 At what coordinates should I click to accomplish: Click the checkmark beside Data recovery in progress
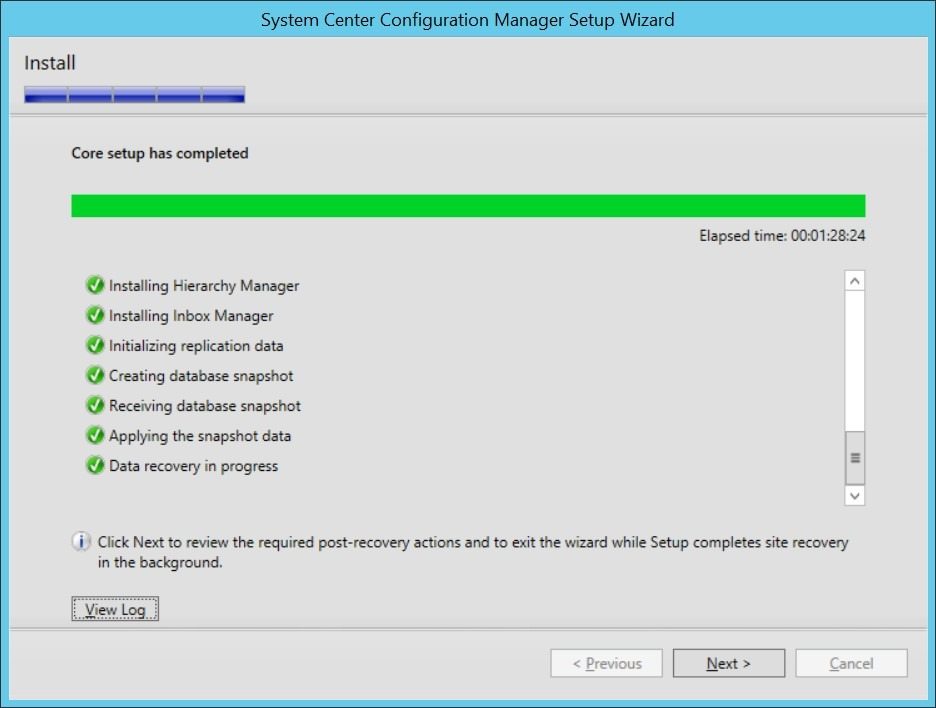click(94, 466)
